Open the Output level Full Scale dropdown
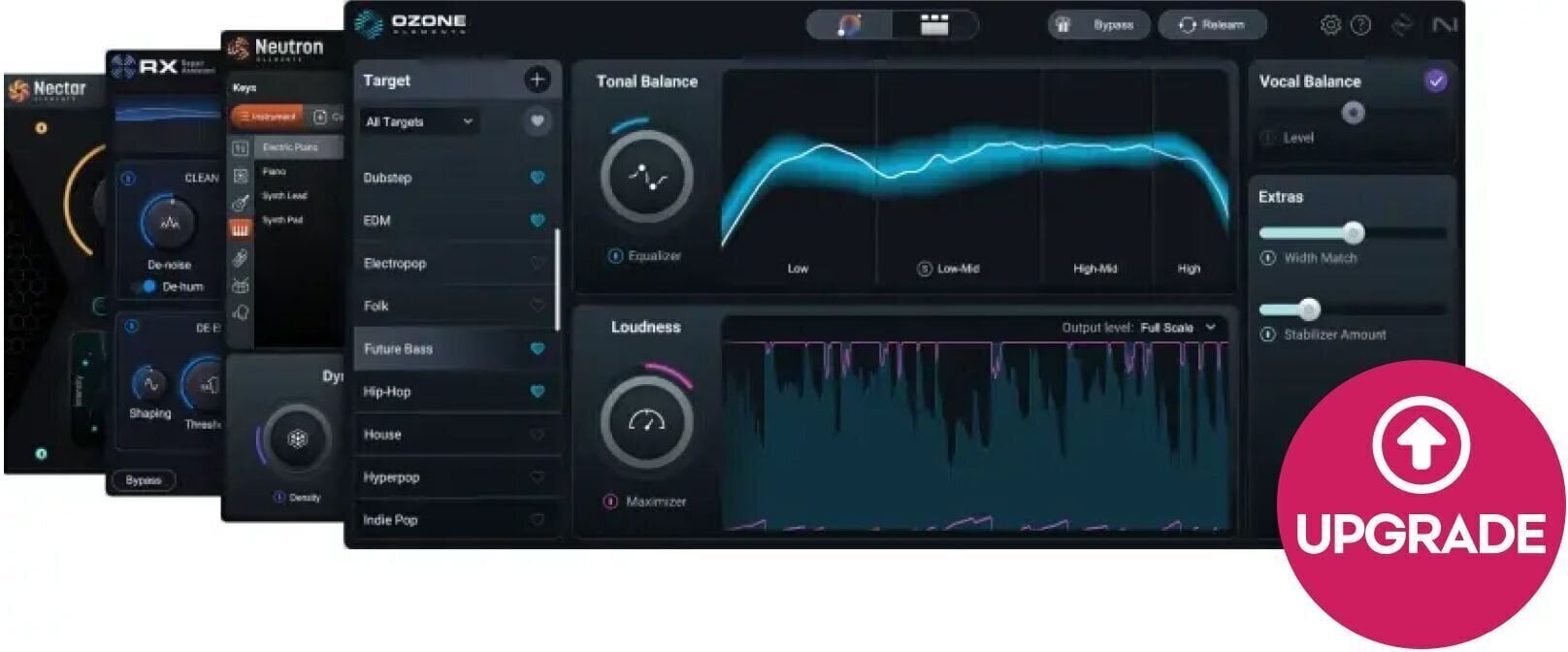Image resolution: width=1568 pixels, height=652 pixels. click(1178, 328)
